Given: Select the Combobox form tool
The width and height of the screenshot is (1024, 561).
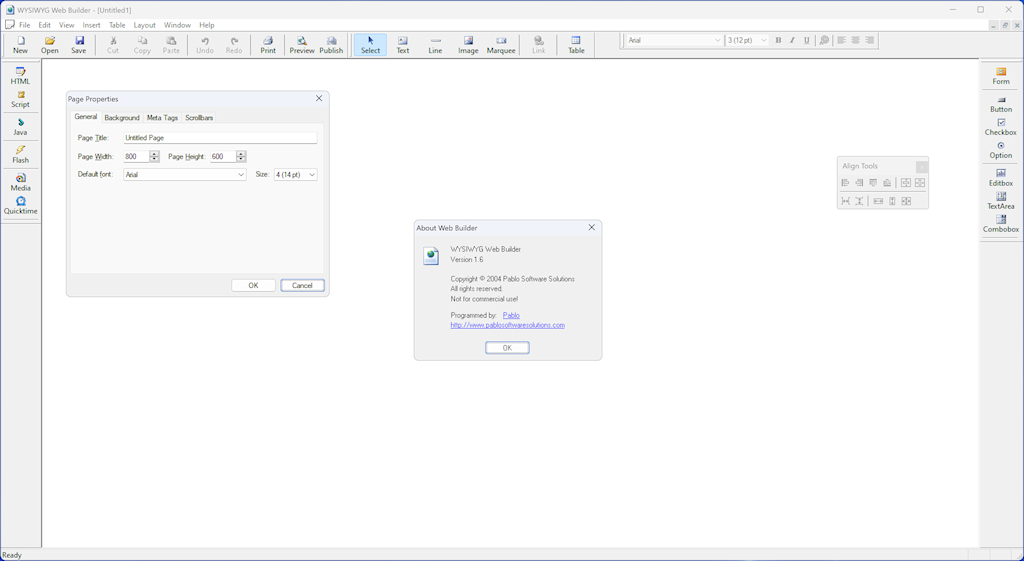Looking at the screenshot, I should pyautogui.click(x=1000, y=224).
